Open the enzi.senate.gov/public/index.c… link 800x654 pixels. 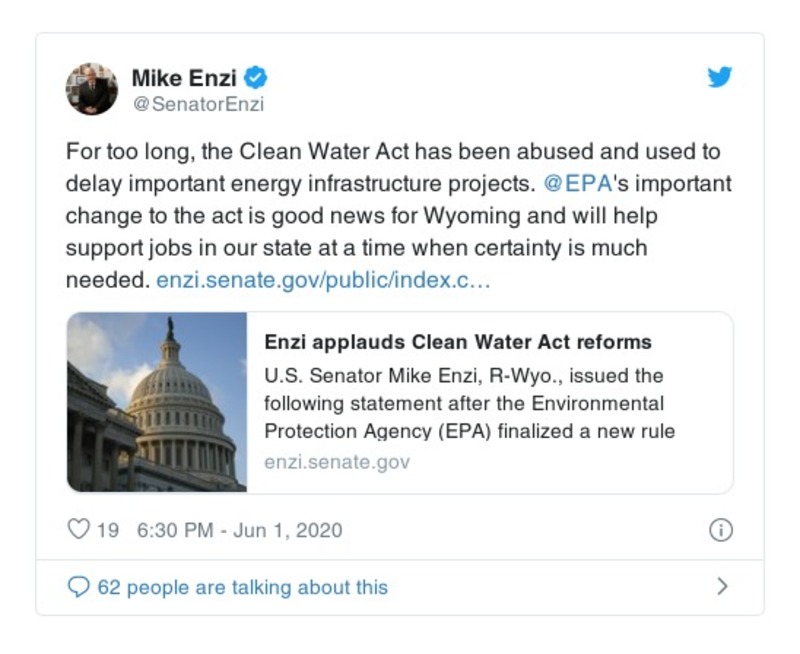coord(323,281)
